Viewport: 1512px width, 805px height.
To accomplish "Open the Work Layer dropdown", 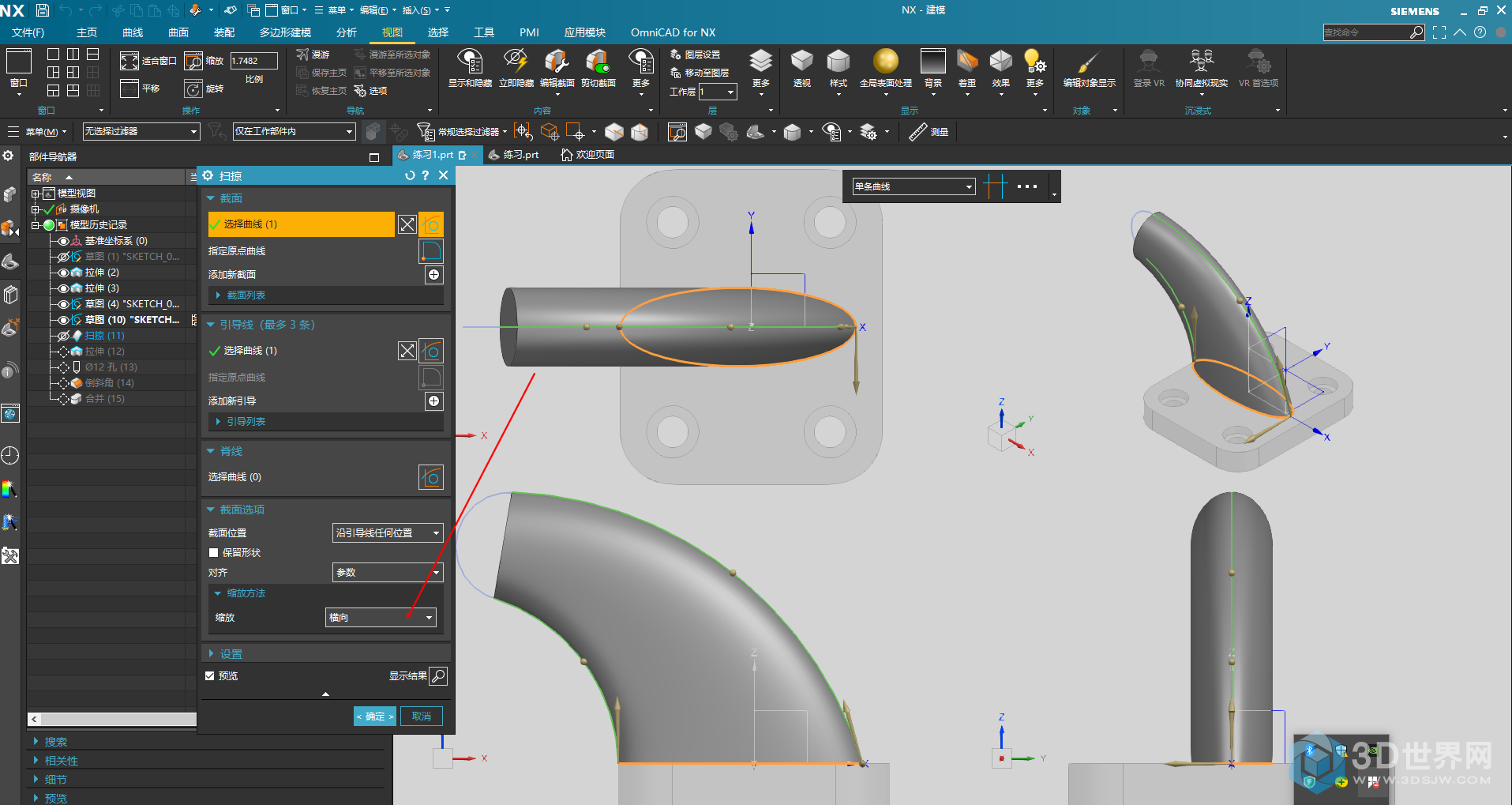I will click(x=718, y=92).
